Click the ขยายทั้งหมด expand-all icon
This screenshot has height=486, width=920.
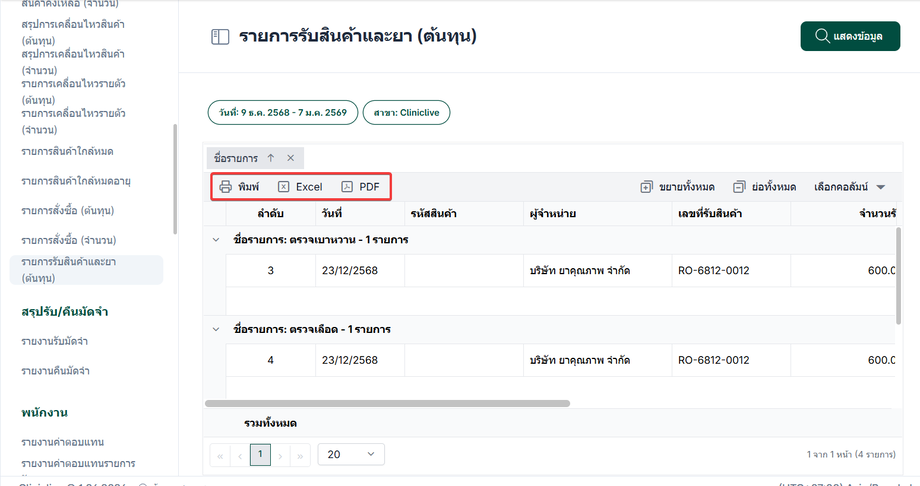point(646,187)
